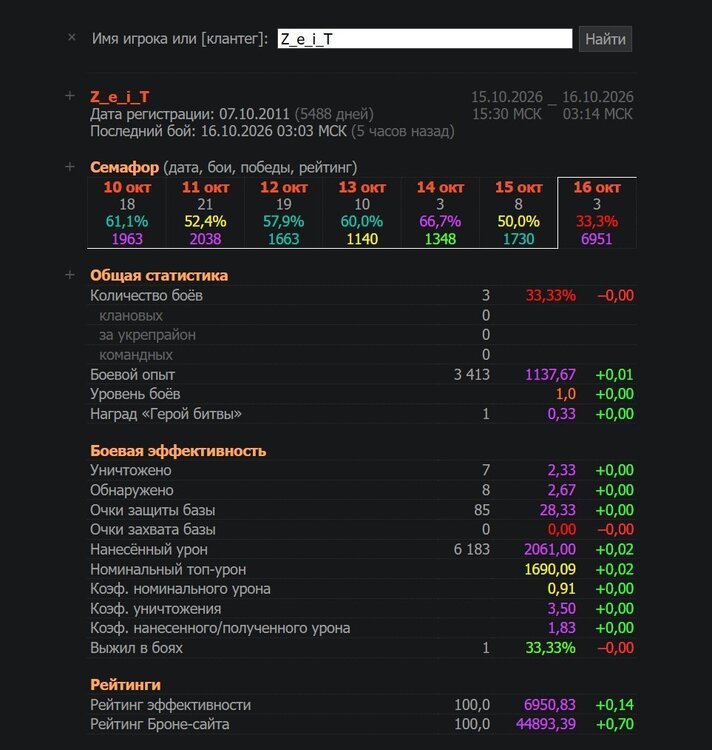Click the 1137,67 average experience value
Image resolution: width=712 pixels, height=750 pixels.
click(x=550, y=375)
